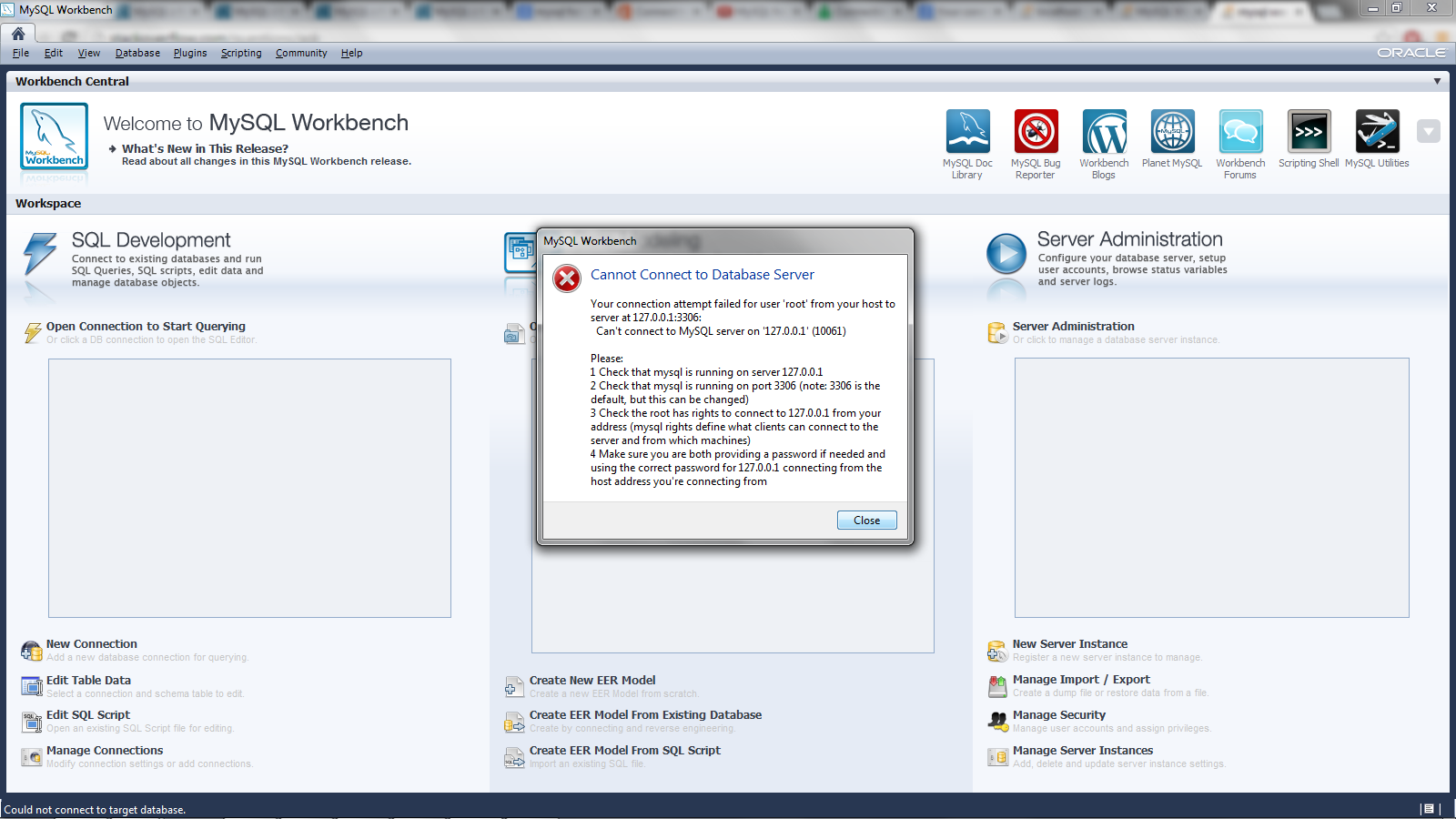Click Server Administration play icon
1456x819 pixels.
point(1006,254)
